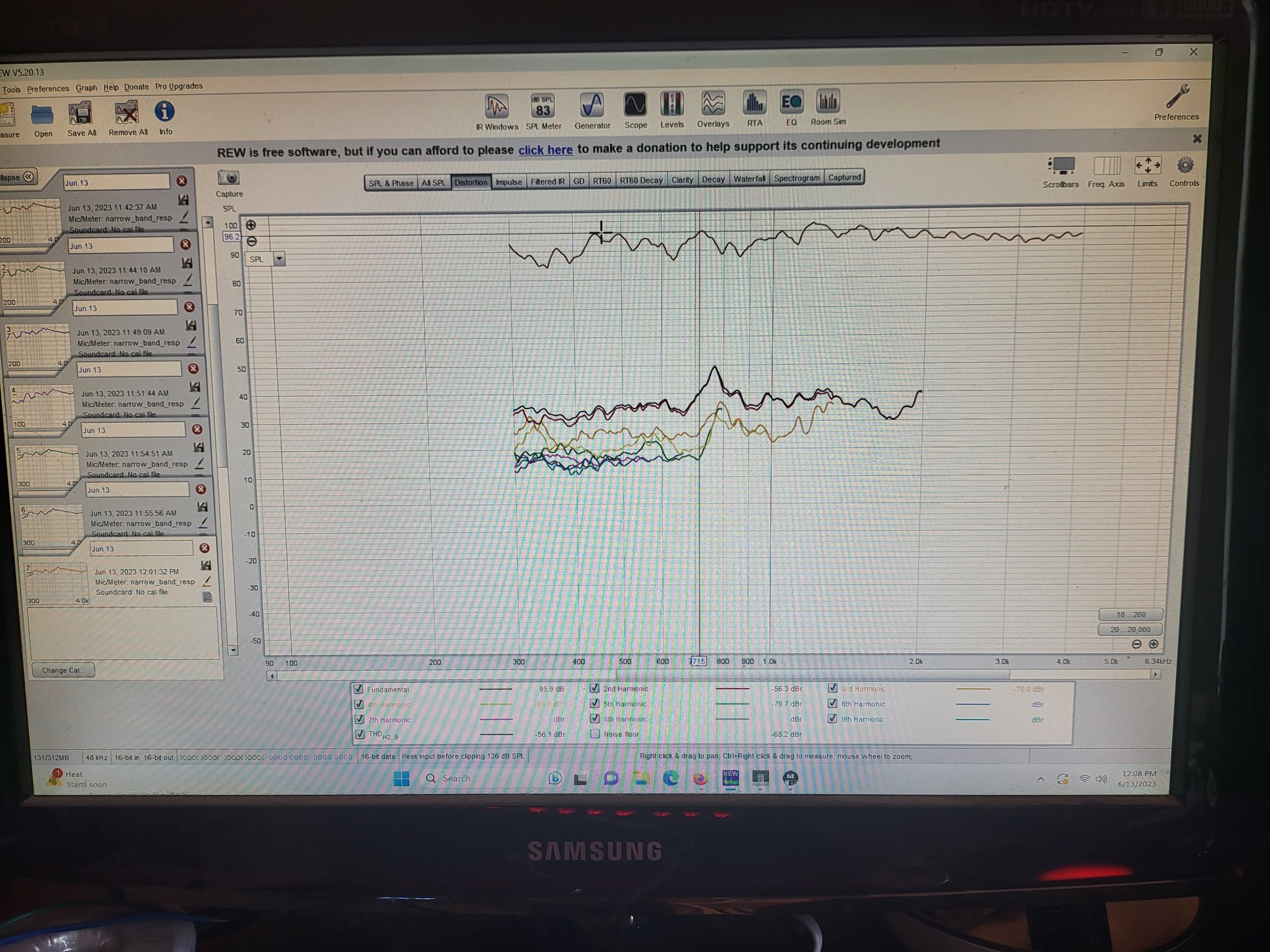The width and height of the screenshot is (1270, 952).
Task: Set frequency range to 10..200
Action: click(x=1130, y=614)
